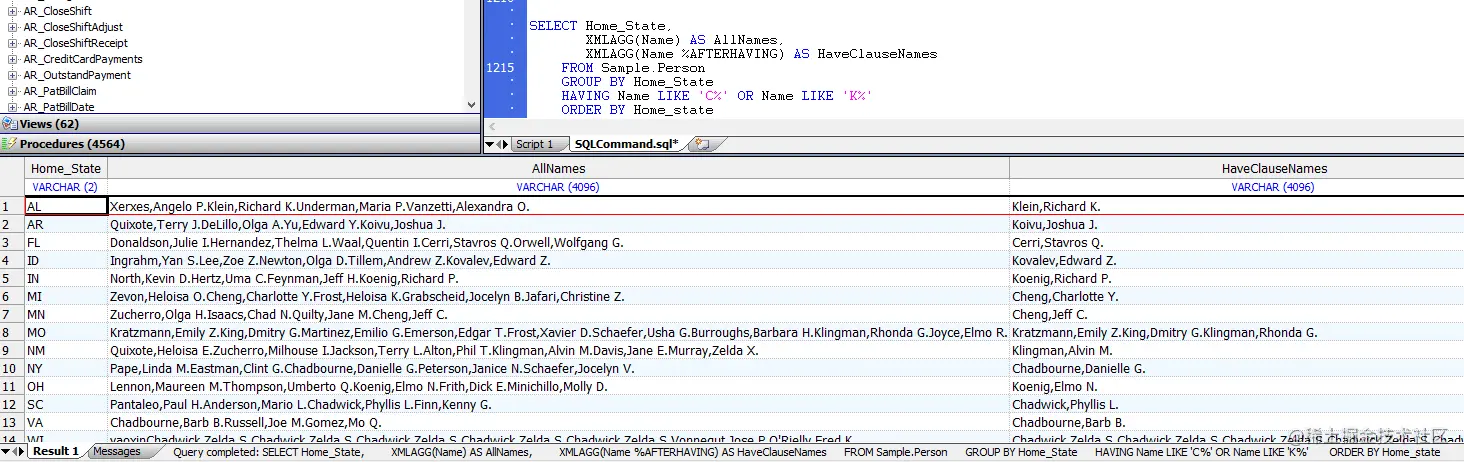Open a new script tab icon
The width and height of the screenshot is (1464, 462).
(702, 144)
